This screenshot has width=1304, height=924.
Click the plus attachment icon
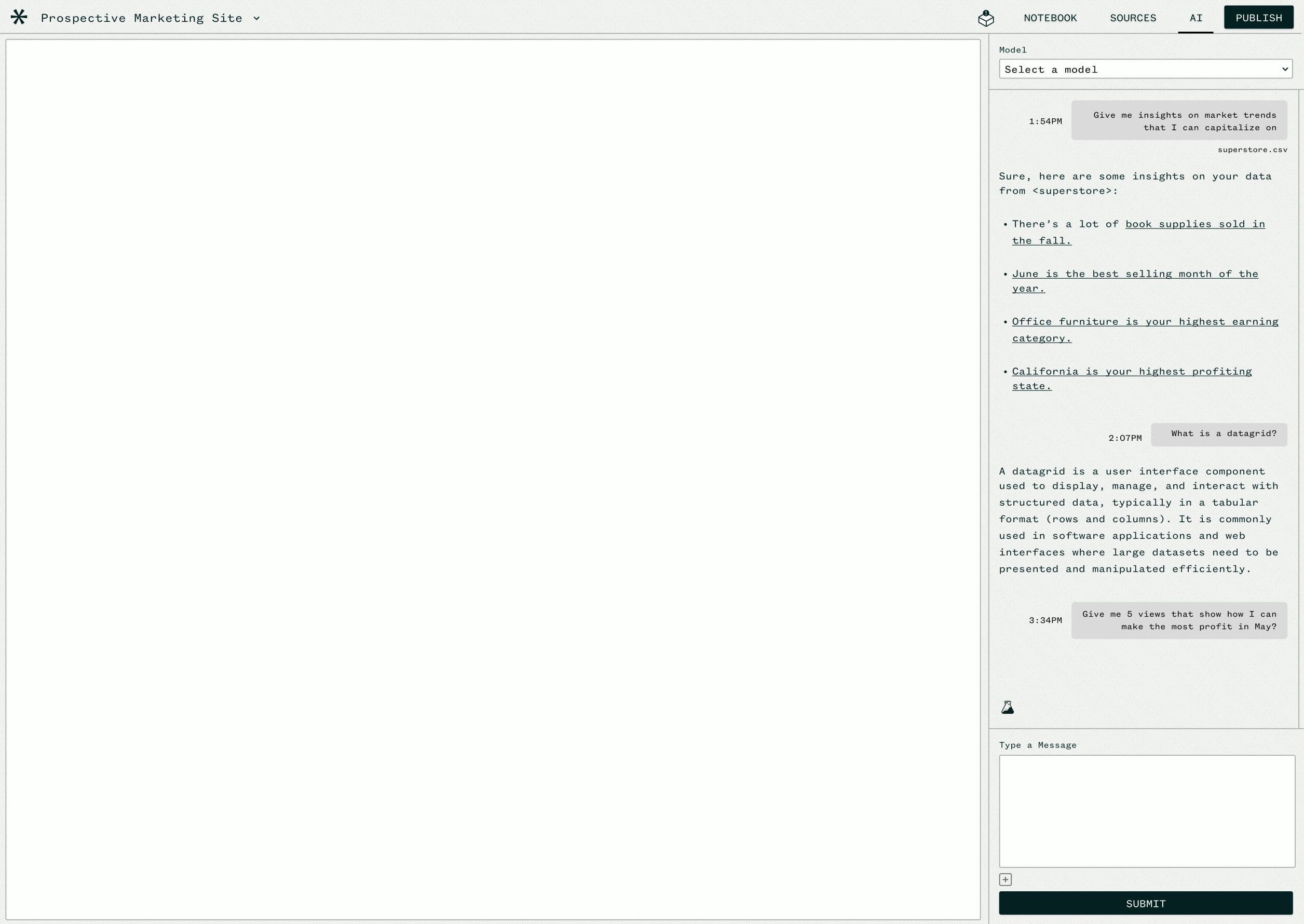[1006, 880]
